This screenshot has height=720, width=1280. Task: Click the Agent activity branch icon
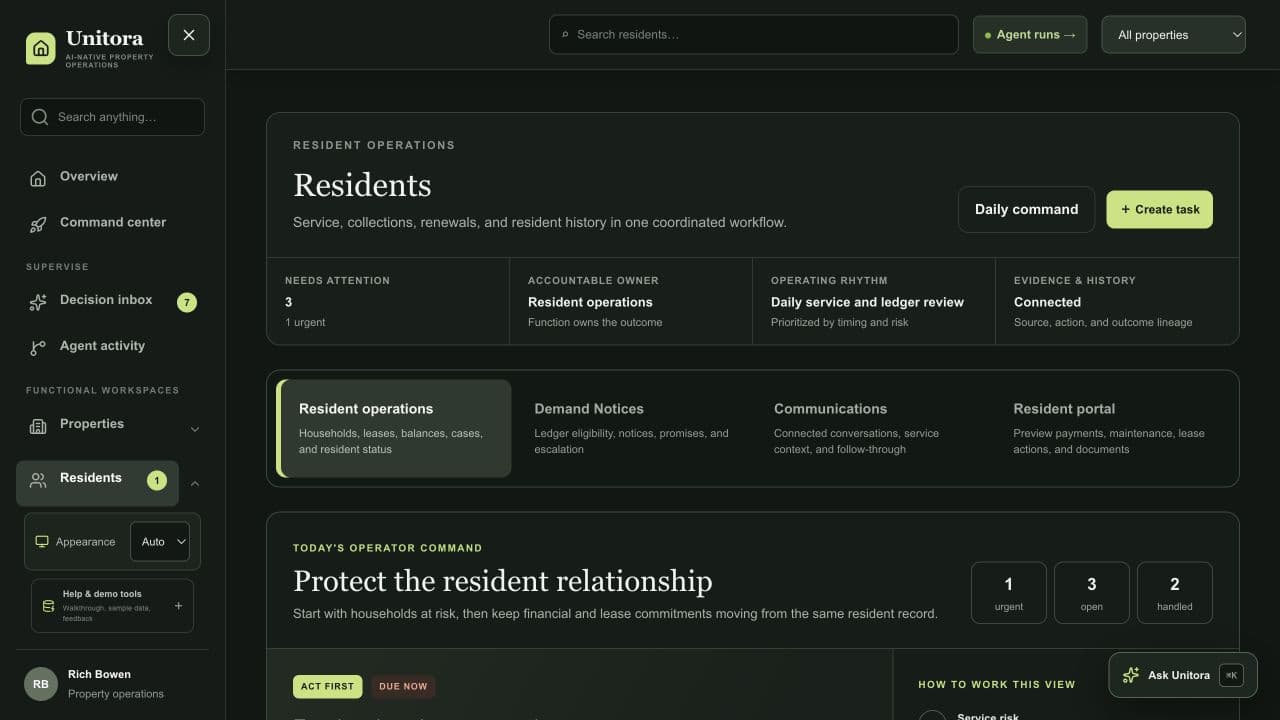point(38,347)
